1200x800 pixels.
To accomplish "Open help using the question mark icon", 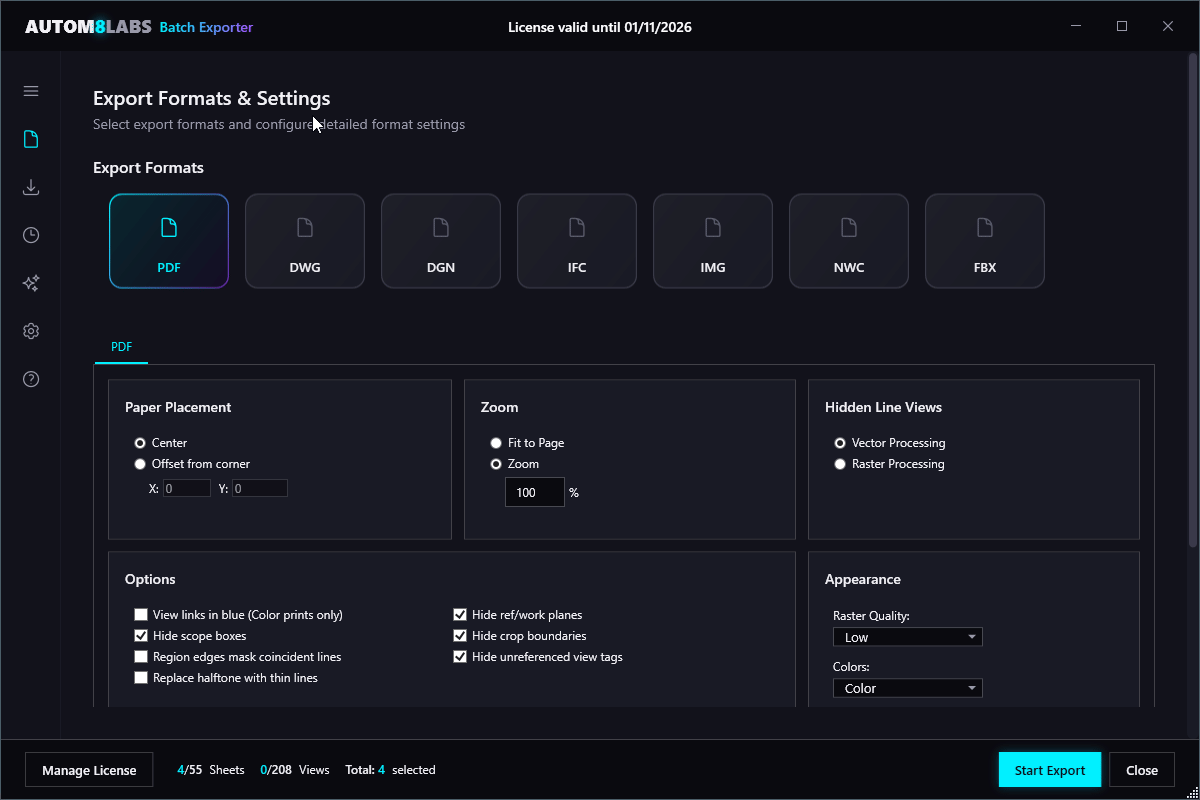I will pyautogui.click(x=30, y=379).
